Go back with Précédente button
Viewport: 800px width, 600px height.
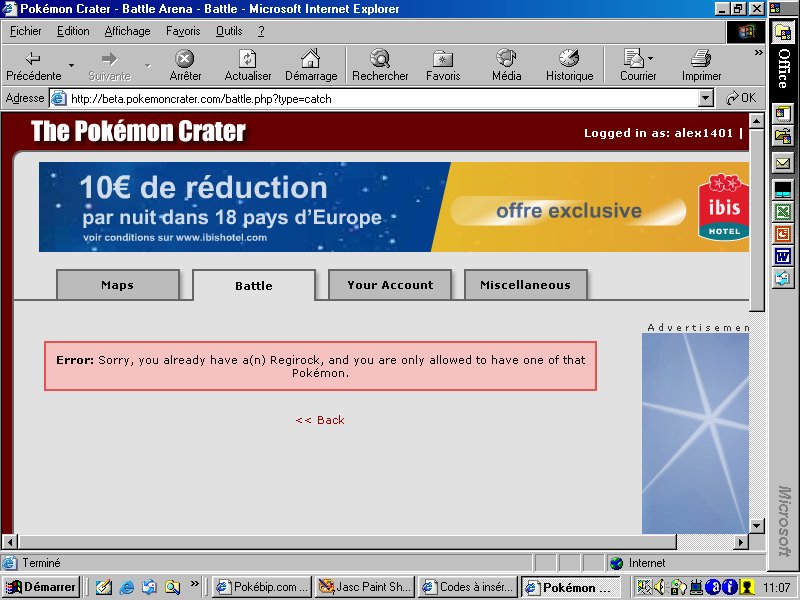(x=33, y=60)
